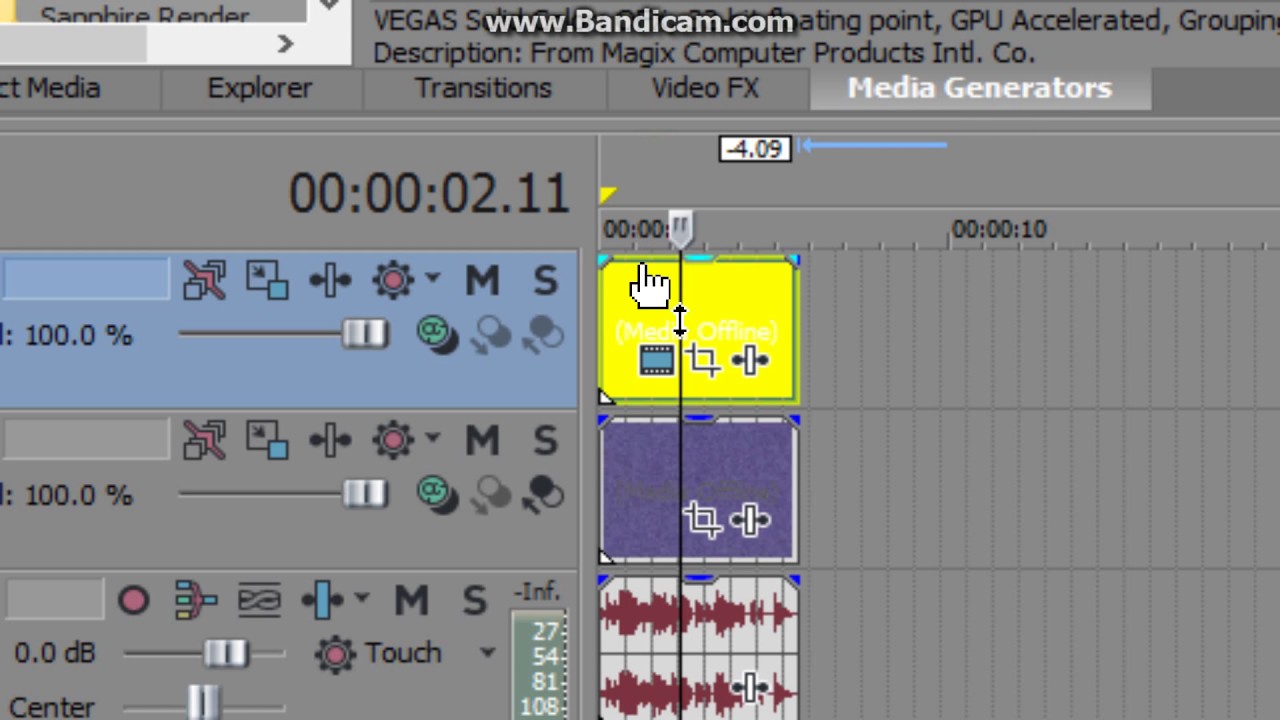Click the 00:00:10 ruler mark
Screen dimensions: 1280x720
point(999,230)
